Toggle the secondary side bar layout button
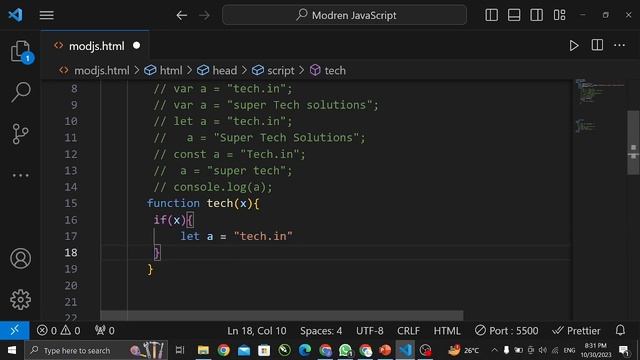The height and width of the screenshot is (360, 640). pos(536,15)
